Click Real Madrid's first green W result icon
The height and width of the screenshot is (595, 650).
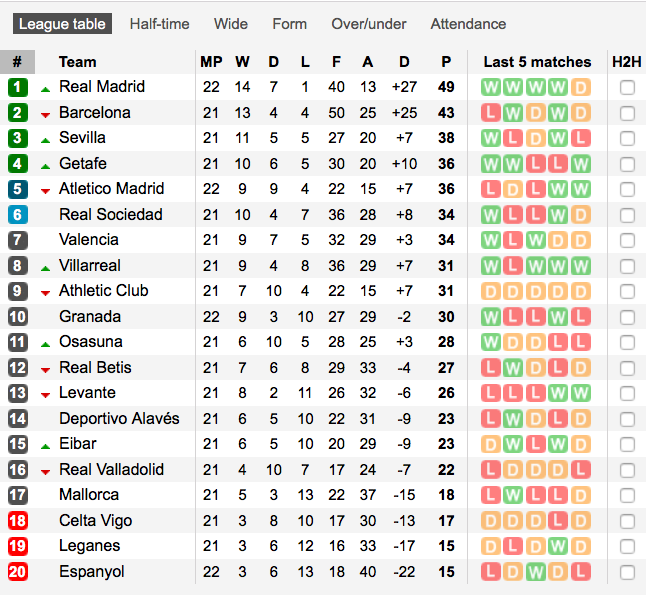point(490,87)
